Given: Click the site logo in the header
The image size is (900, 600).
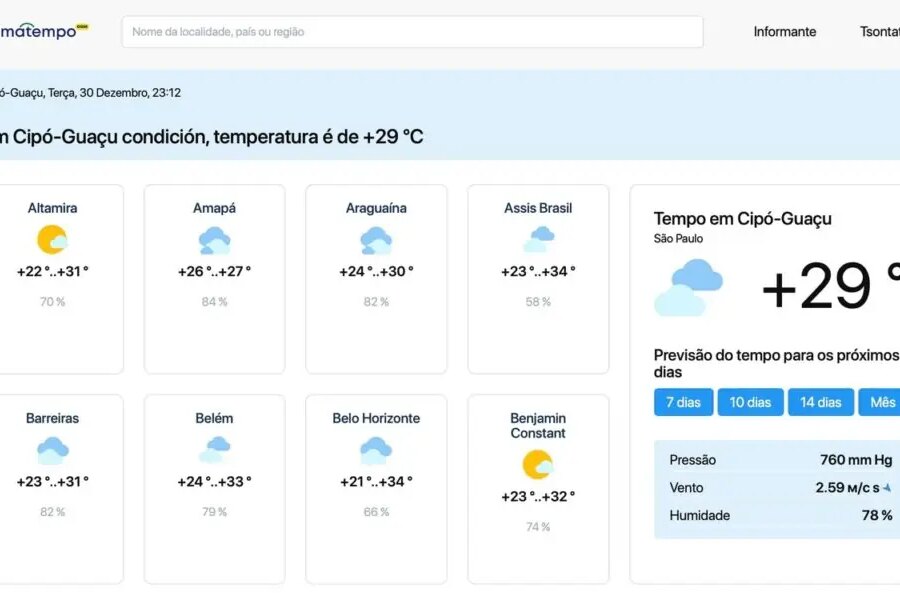Looking at the screenshot, I should pos(45,32).
